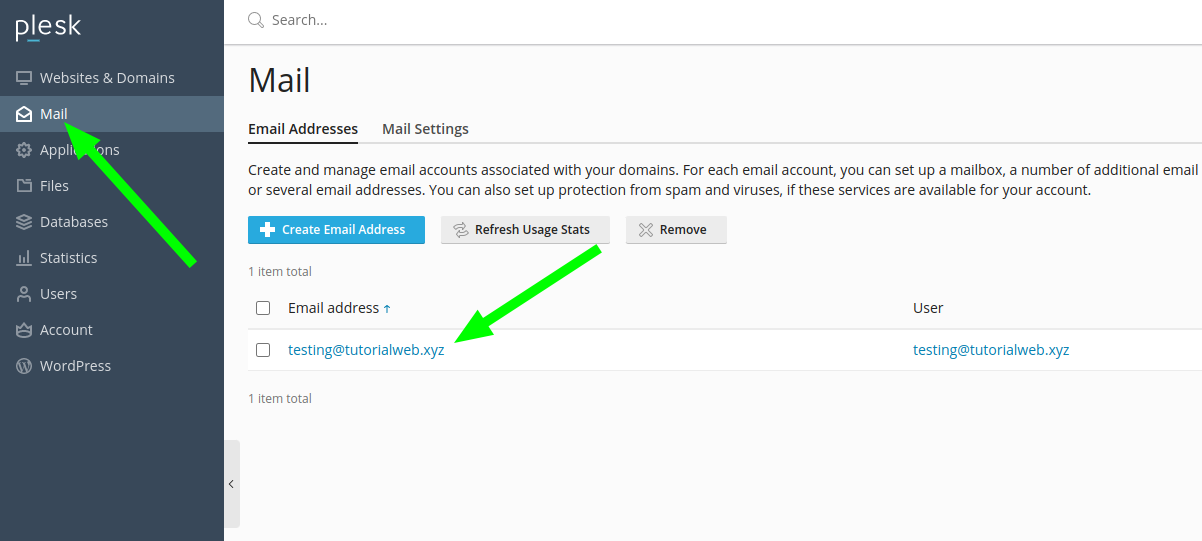This screenshot has width=1202, height=541.
Task: Click the Mail envelope icon in sidebar
Action: (x=23, y=114)
